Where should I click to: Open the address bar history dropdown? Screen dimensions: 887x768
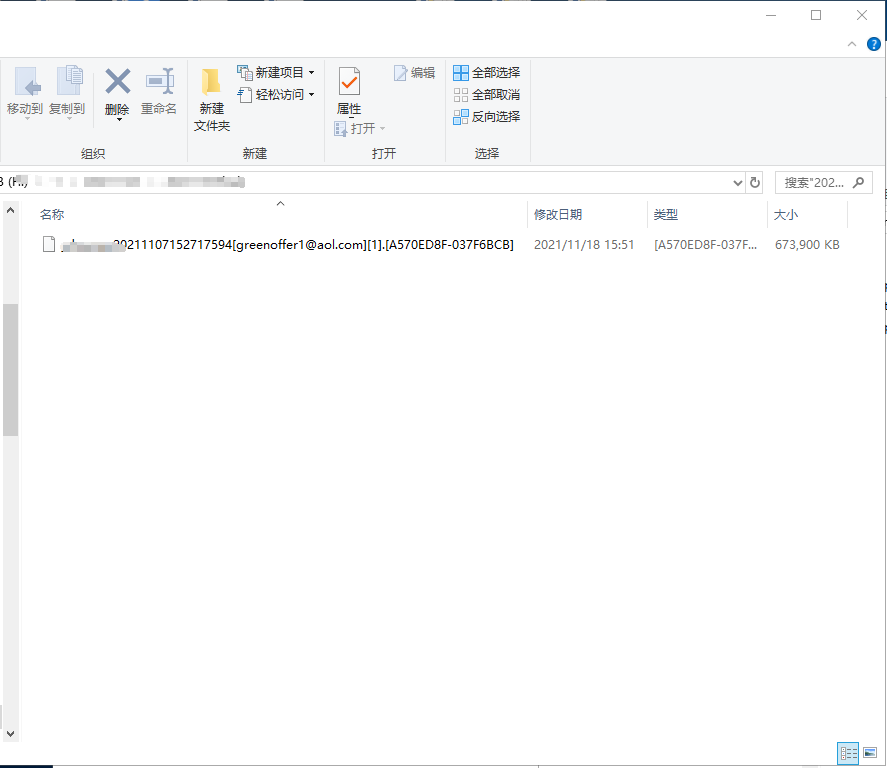point(738,183)
